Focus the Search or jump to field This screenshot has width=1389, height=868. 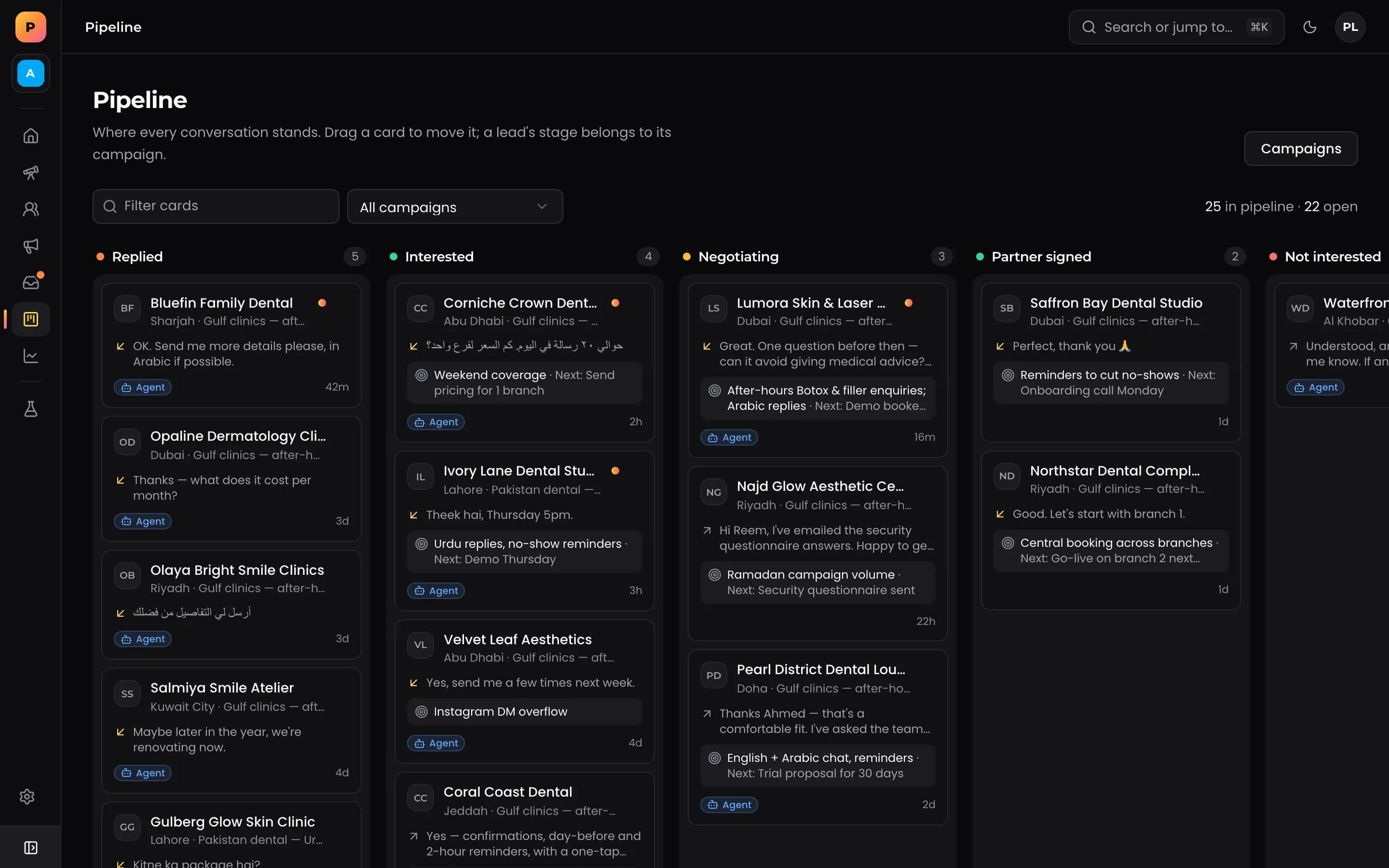point(1176,27)
